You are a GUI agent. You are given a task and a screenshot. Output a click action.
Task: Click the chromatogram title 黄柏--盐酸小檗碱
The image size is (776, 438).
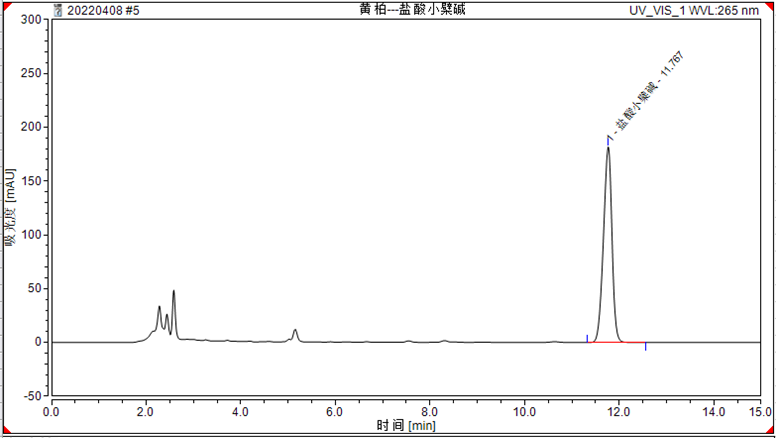click(x=398, y=9)
